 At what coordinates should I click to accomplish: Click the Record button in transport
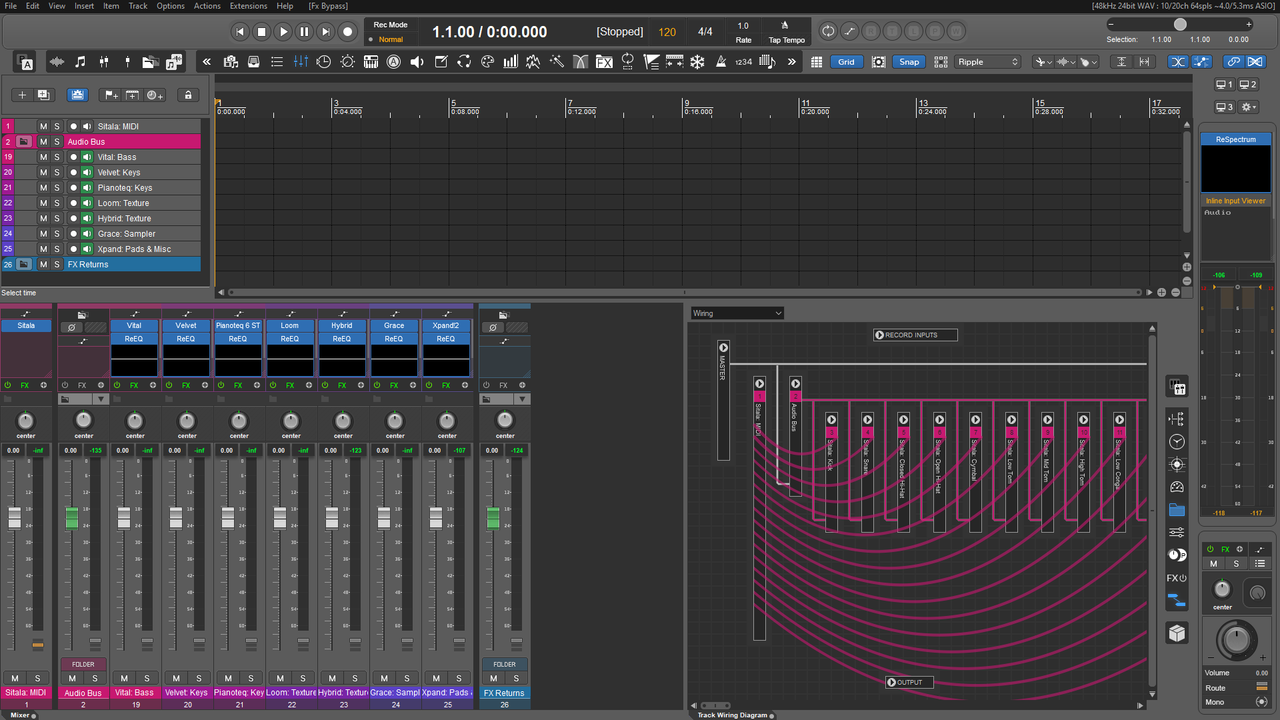[x=348, y=32]
